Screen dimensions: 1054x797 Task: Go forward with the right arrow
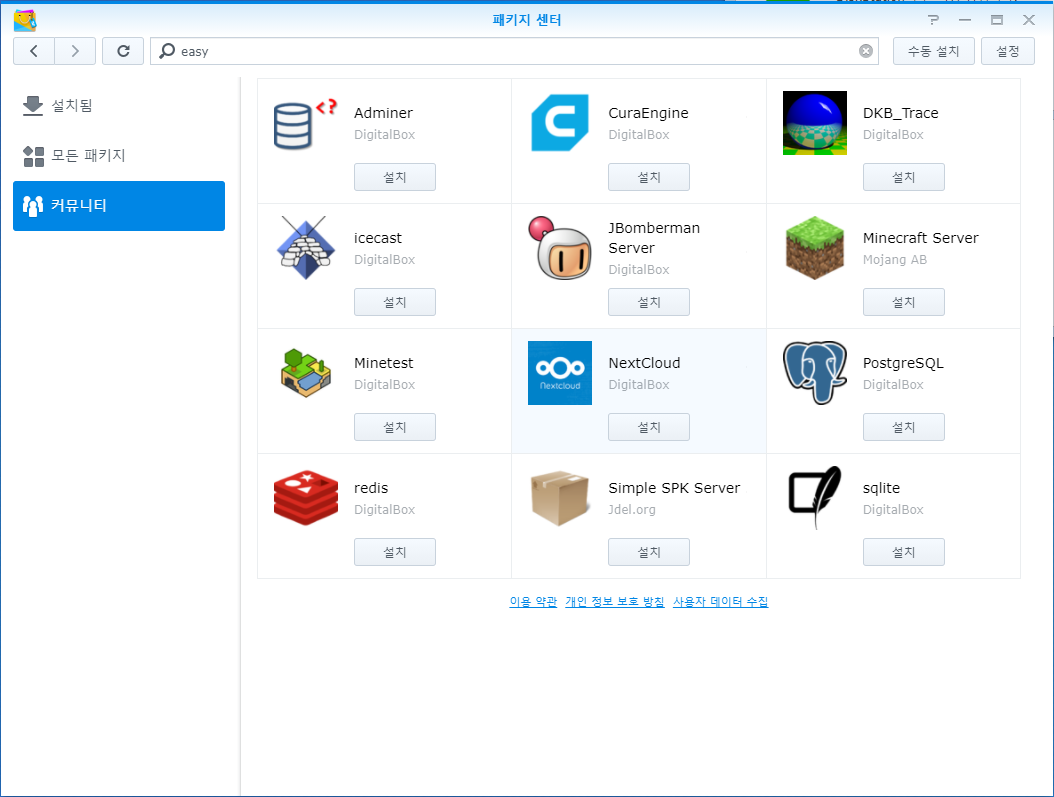pos(75,51)
